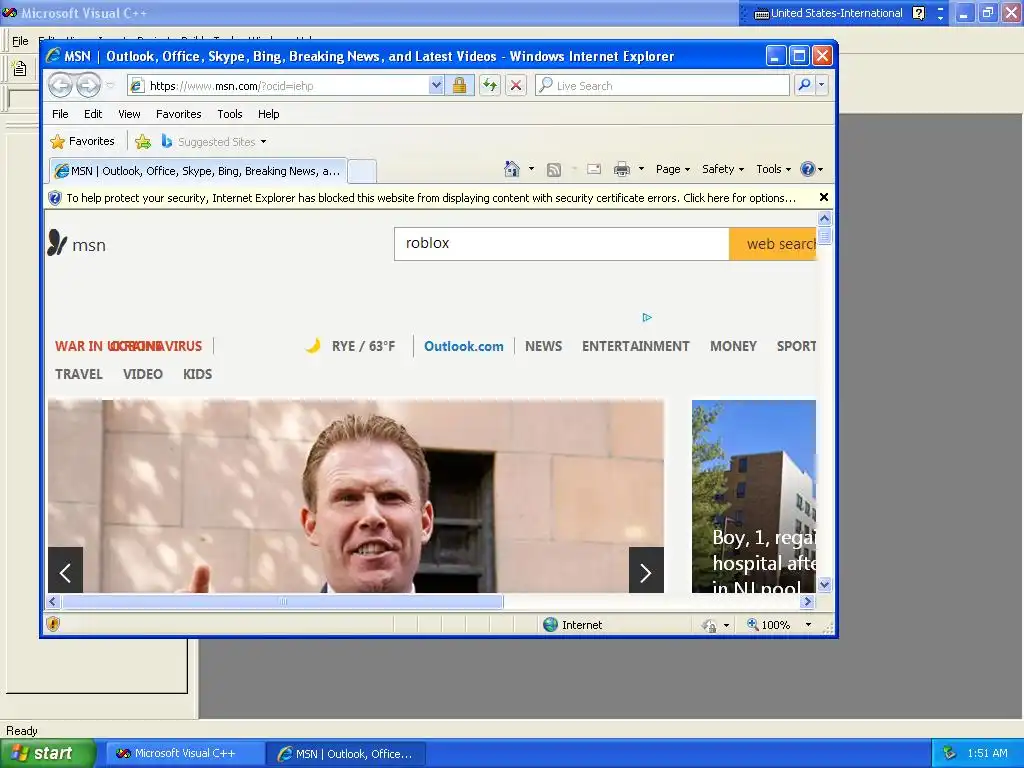Expand the Print options dropdown arrow
Viewport: 1024px width, 768px height.
641,169
